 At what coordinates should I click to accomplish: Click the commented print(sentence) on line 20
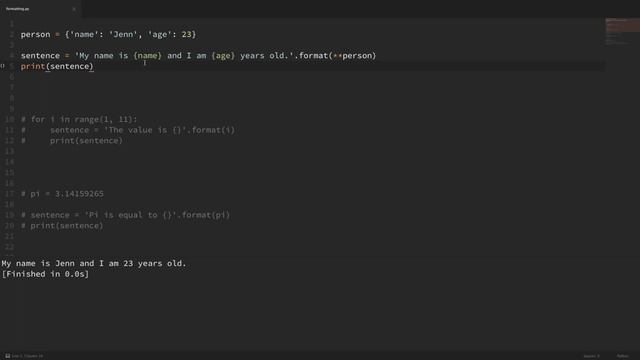62,226
